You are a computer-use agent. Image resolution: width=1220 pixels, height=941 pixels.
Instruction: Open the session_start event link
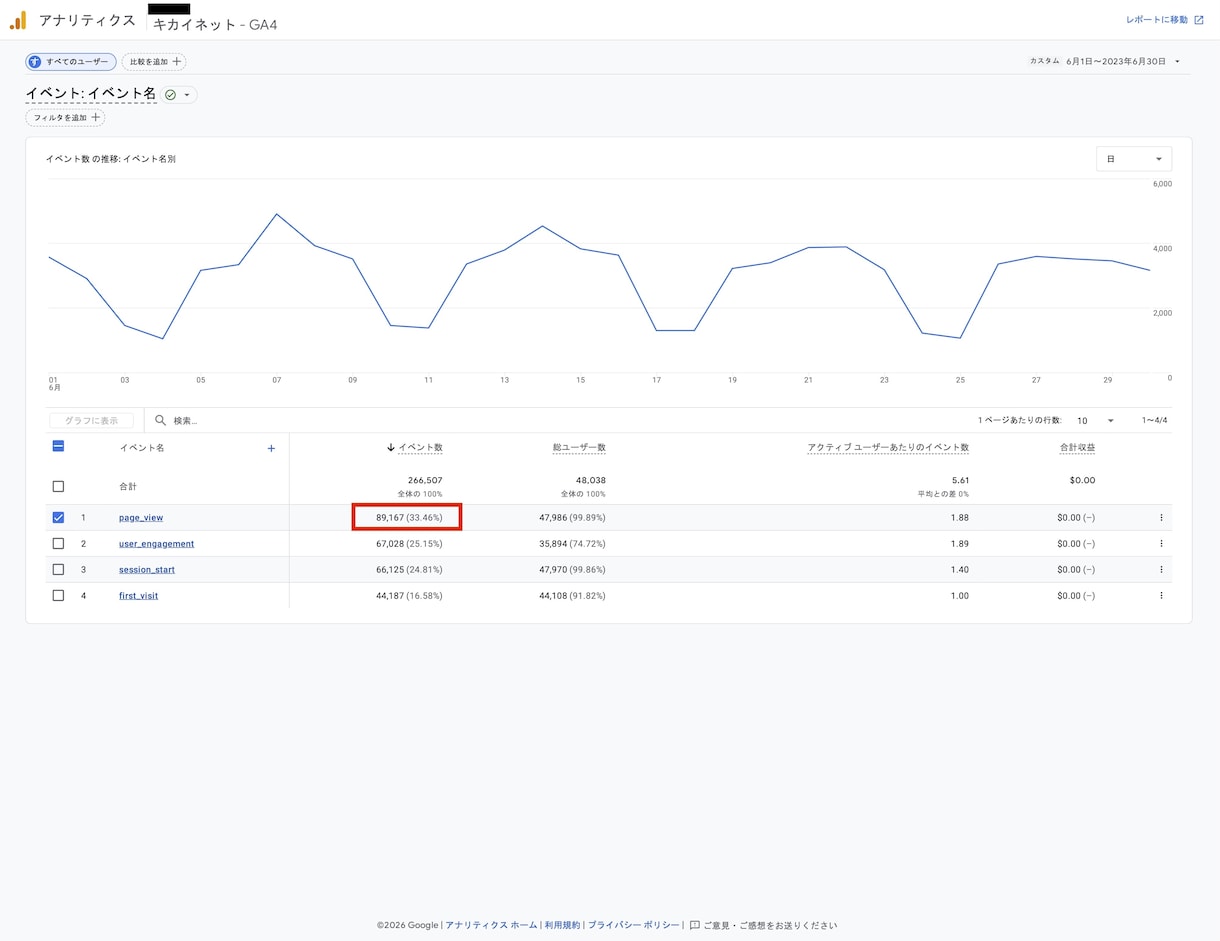click(x=147, y=570)
